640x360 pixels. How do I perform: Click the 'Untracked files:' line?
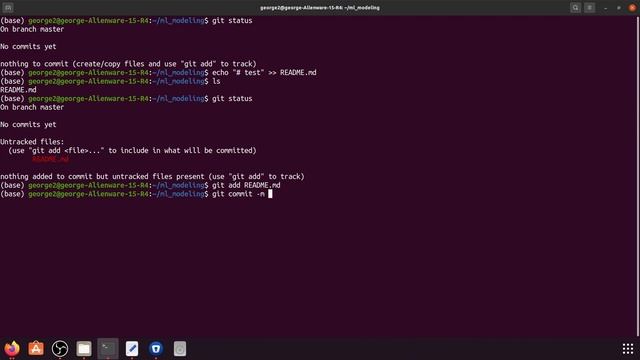click(32, 142)
